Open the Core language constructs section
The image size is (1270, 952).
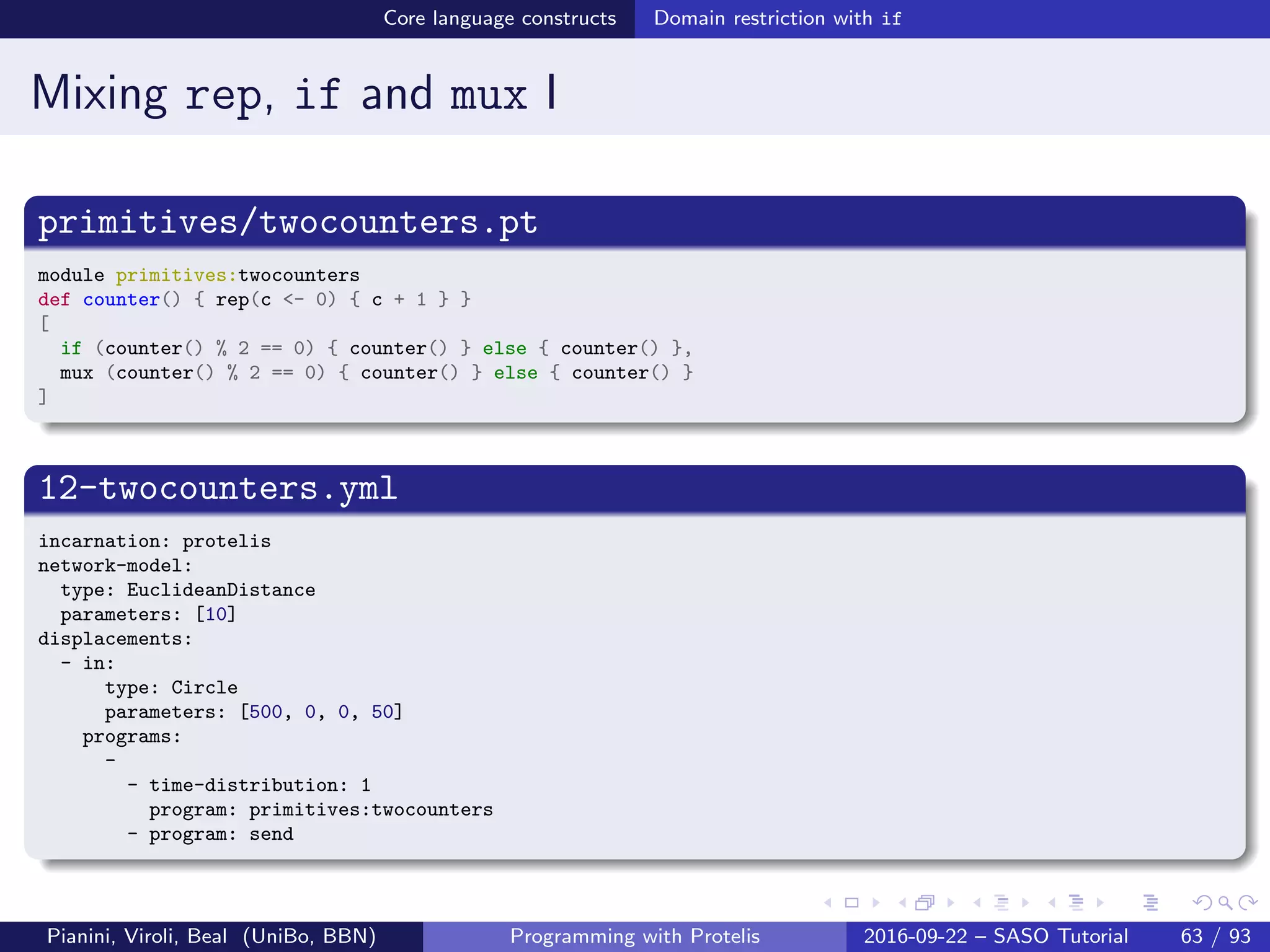click(500, 19)
